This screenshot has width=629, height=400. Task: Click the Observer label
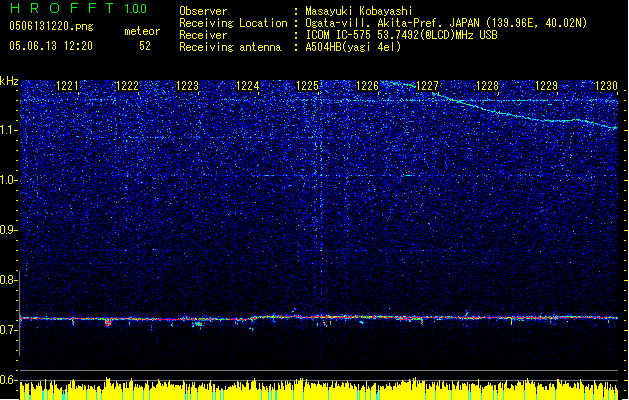[x=203, y=11]
